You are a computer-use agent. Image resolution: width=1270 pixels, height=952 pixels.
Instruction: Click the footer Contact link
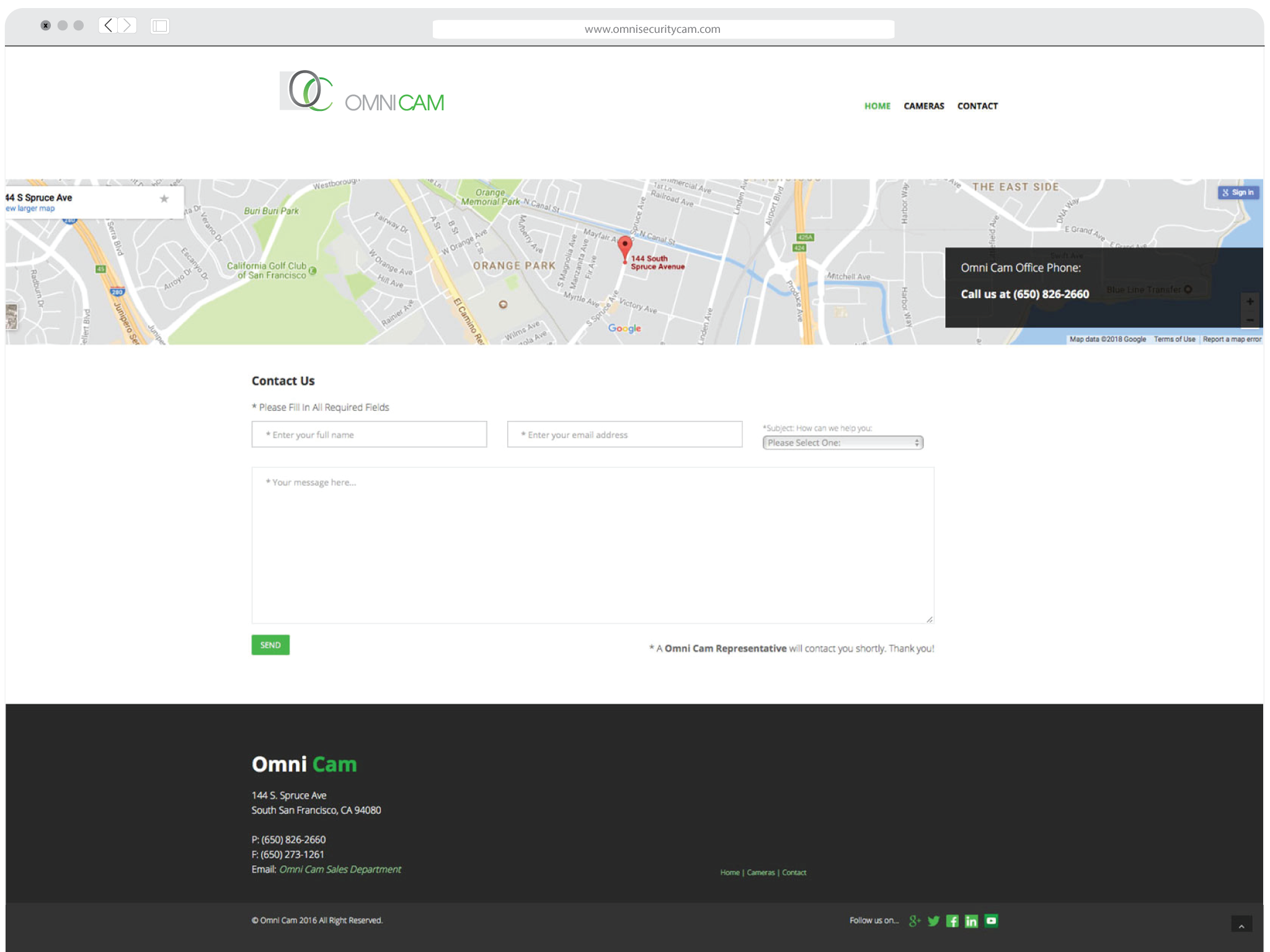click(794, 873)
